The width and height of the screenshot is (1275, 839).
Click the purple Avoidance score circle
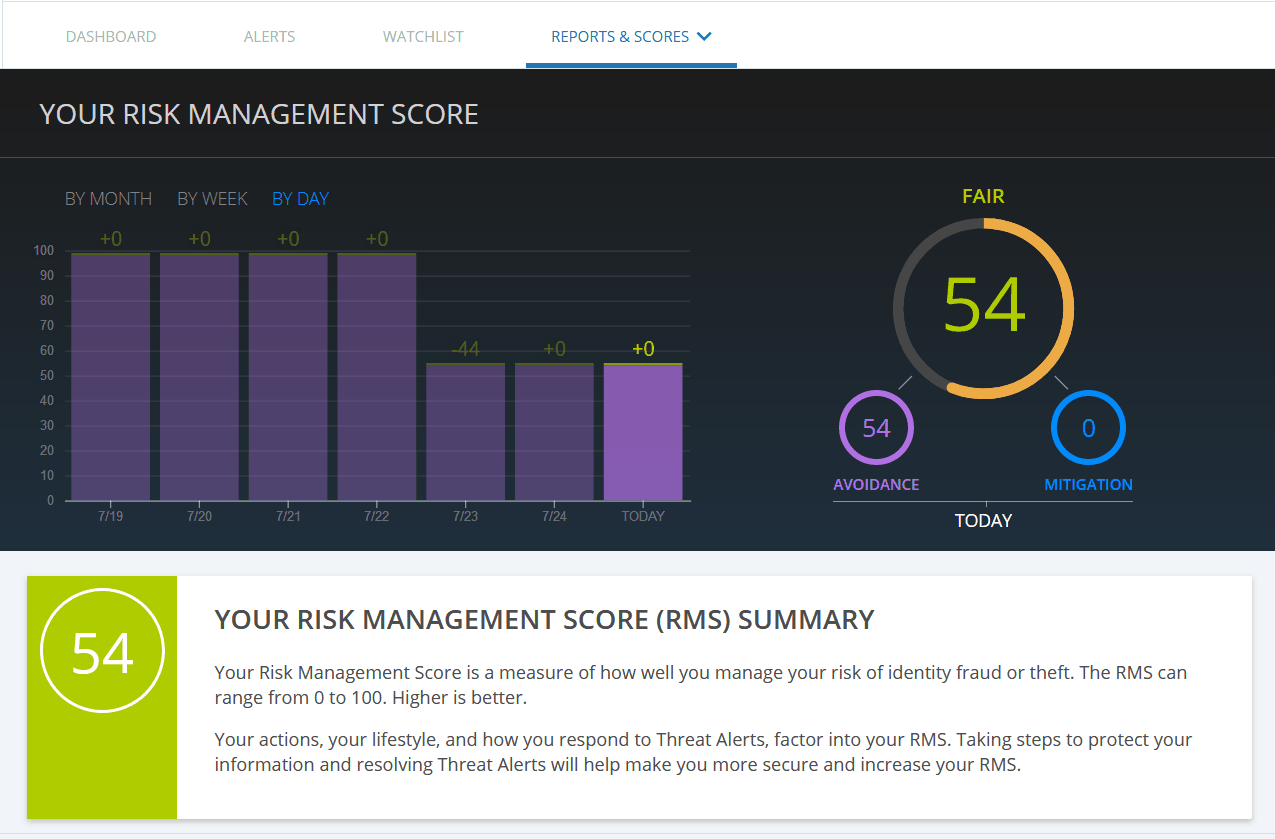(x=876, y=428)
